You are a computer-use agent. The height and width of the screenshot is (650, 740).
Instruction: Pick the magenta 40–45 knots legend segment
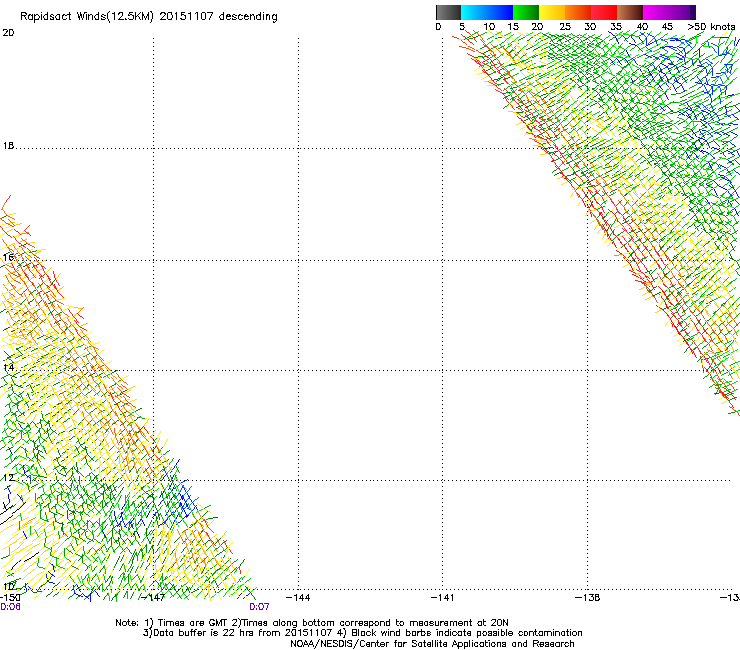point(656,12)
